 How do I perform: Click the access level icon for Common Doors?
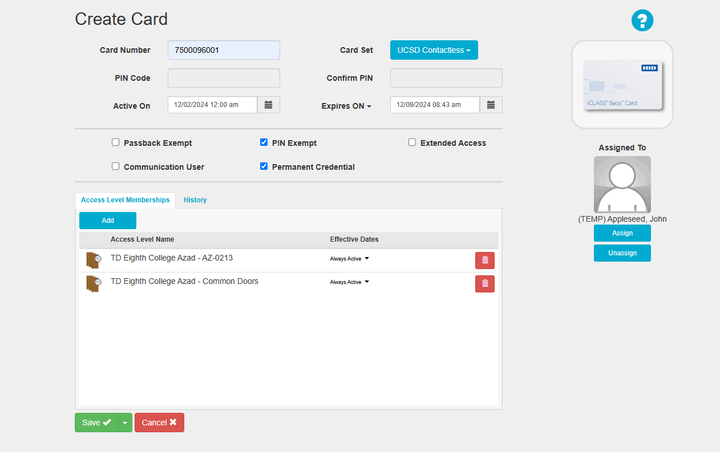pyautogui.click(x=93, y=283)
